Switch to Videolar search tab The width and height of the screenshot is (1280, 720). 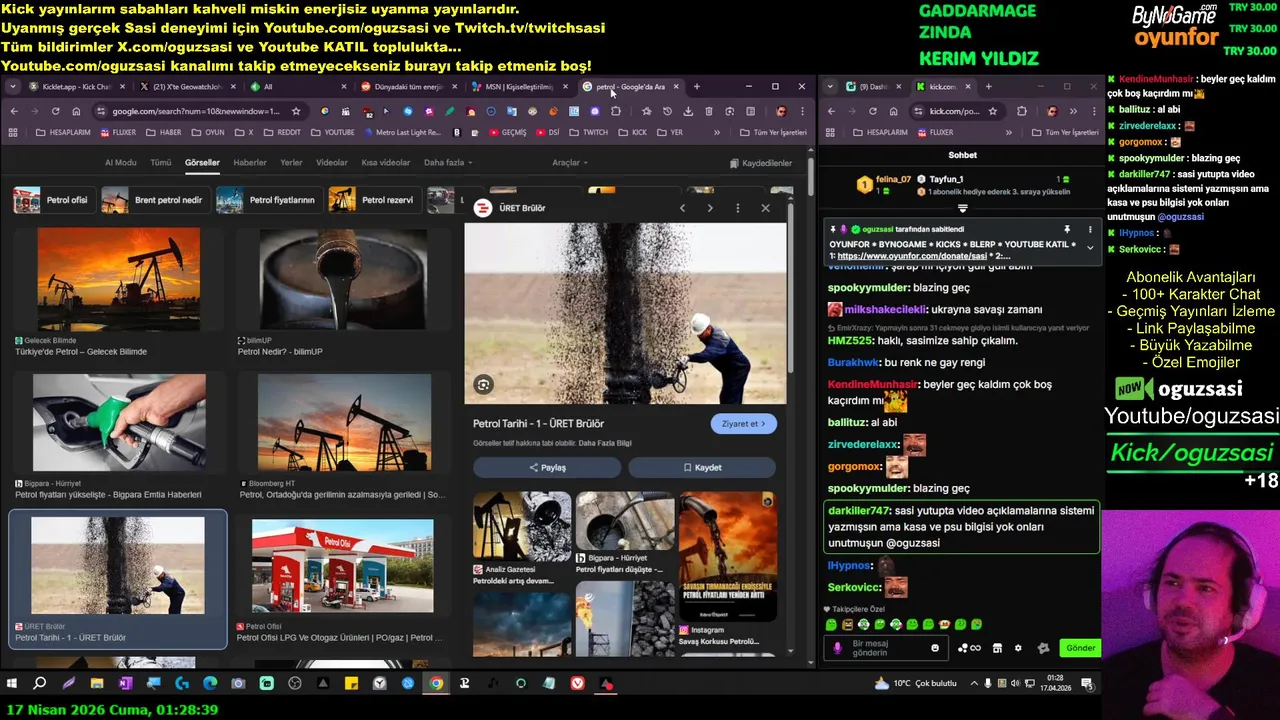(x=332, y=163)
